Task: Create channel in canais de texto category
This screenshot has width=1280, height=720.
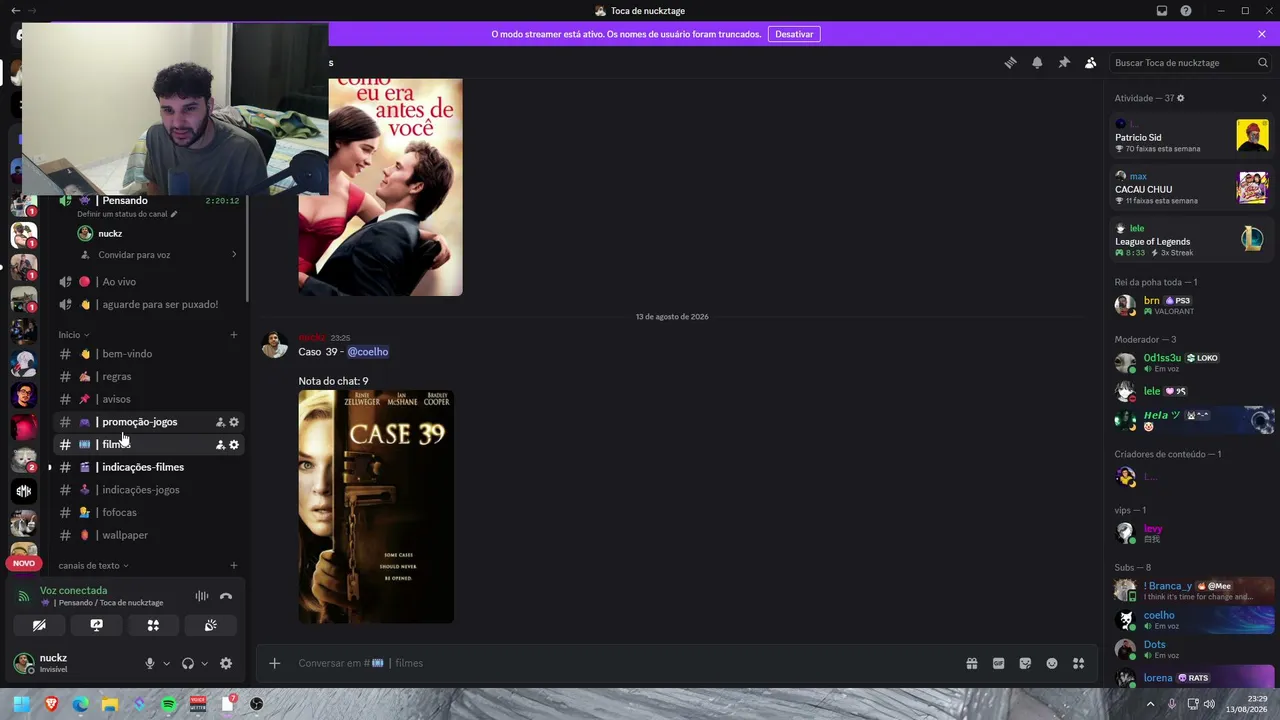Action: coord(234,566)
